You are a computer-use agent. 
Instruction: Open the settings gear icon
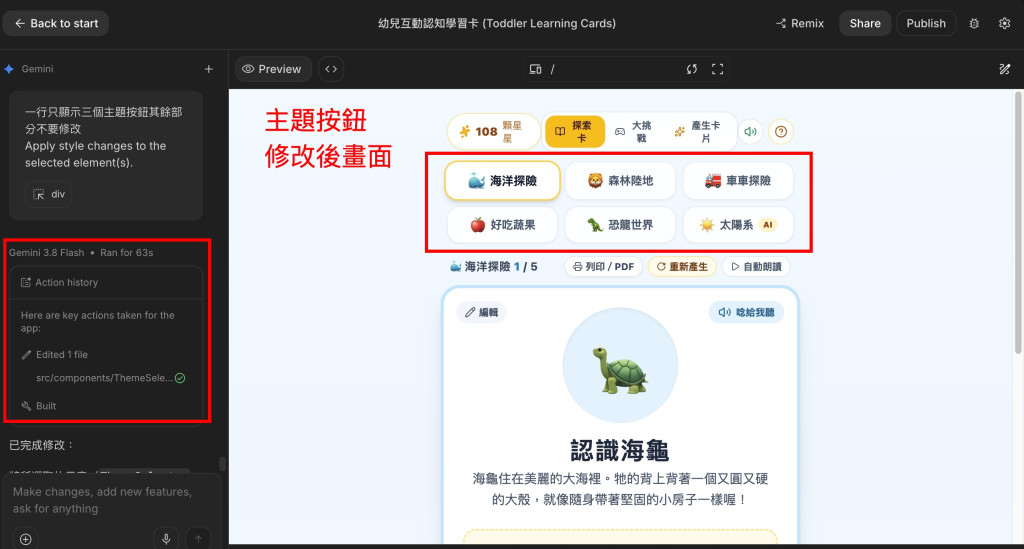(1004, 24)
